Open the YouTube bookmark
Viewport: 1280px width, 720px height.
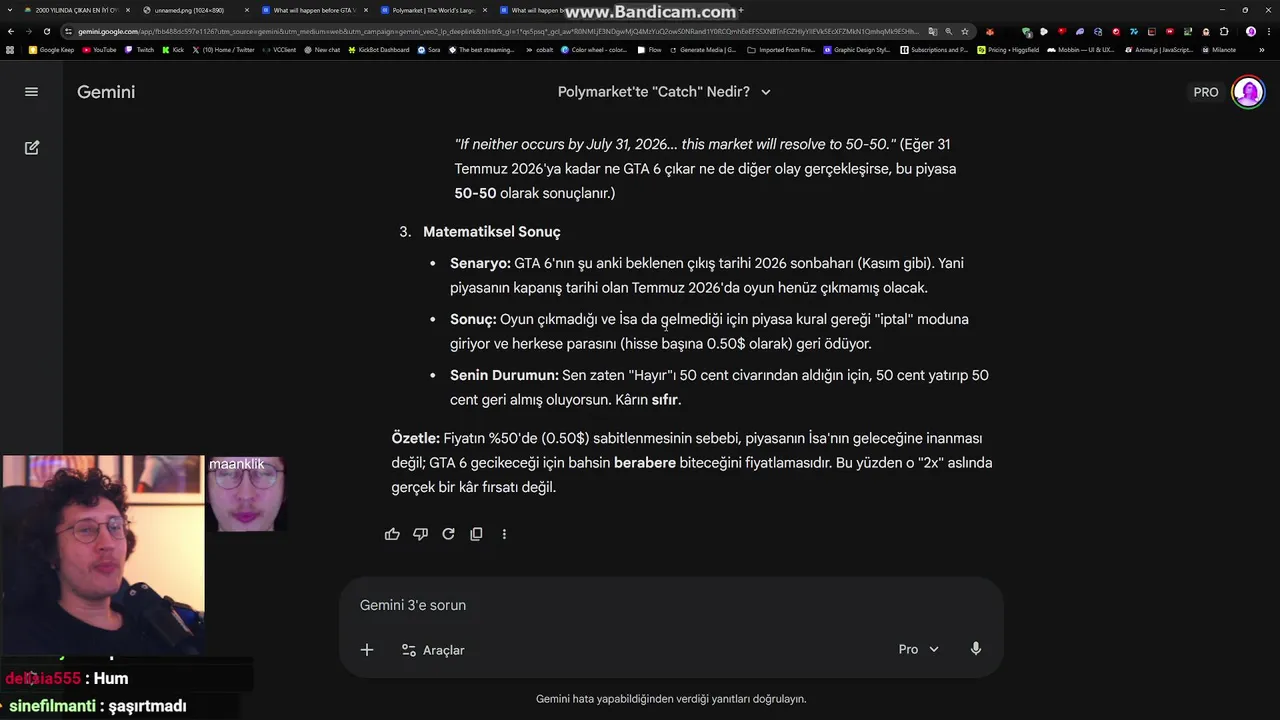tap(99, 49)
